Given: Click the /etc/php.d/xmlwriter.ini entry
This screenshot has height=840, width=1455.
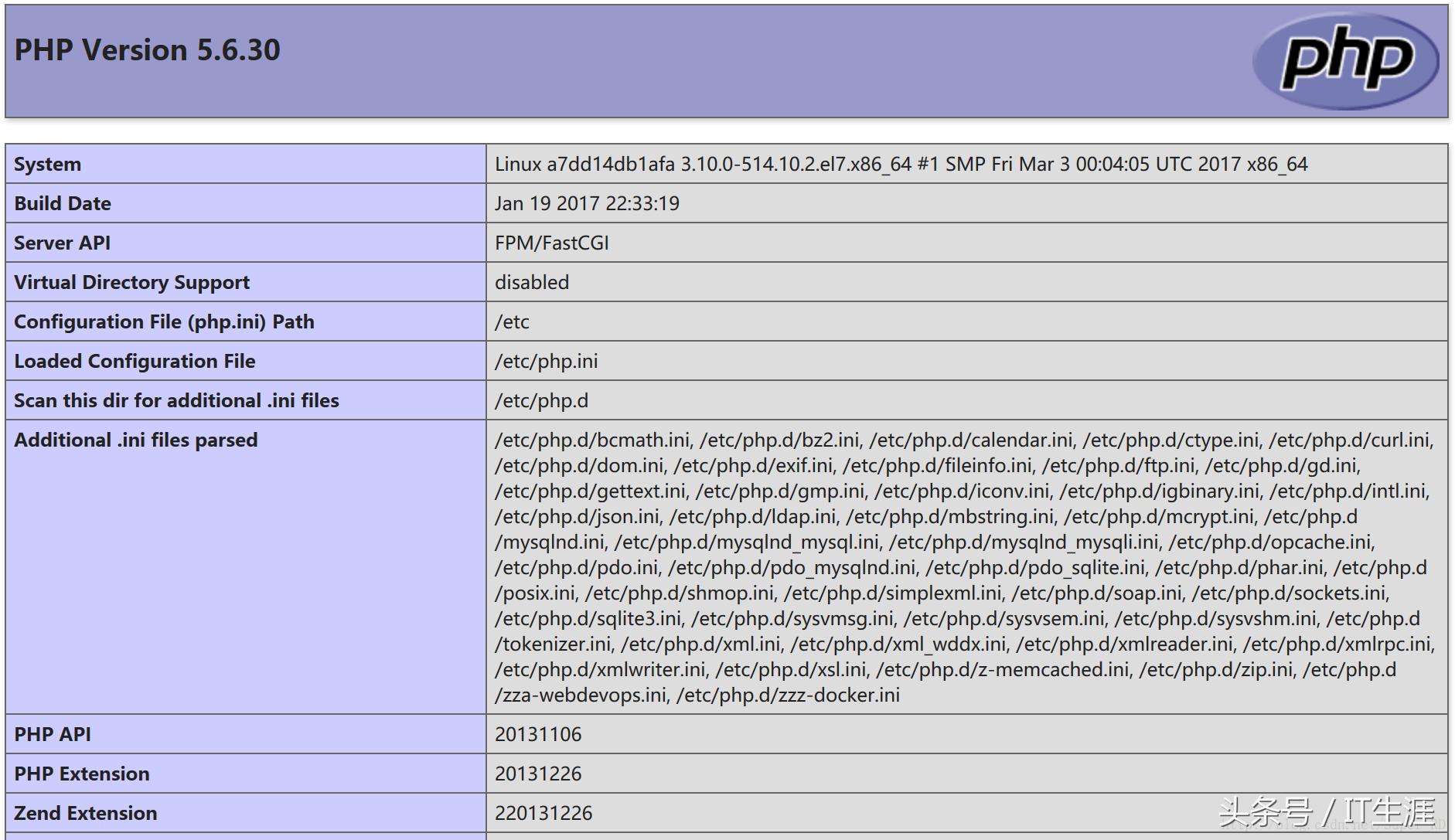Looking at the screenshot, I should (600, 669).
